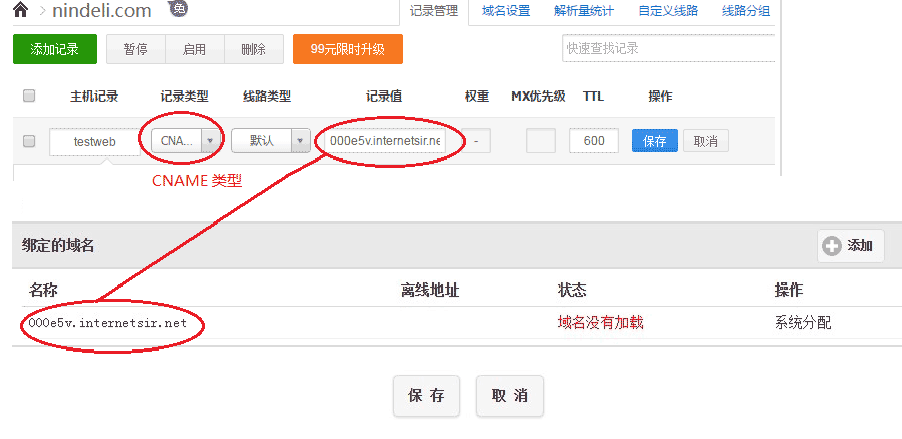Expand the CNAME record type dropdown
Screen dimensions: 902x439
(x=209, y=141)
